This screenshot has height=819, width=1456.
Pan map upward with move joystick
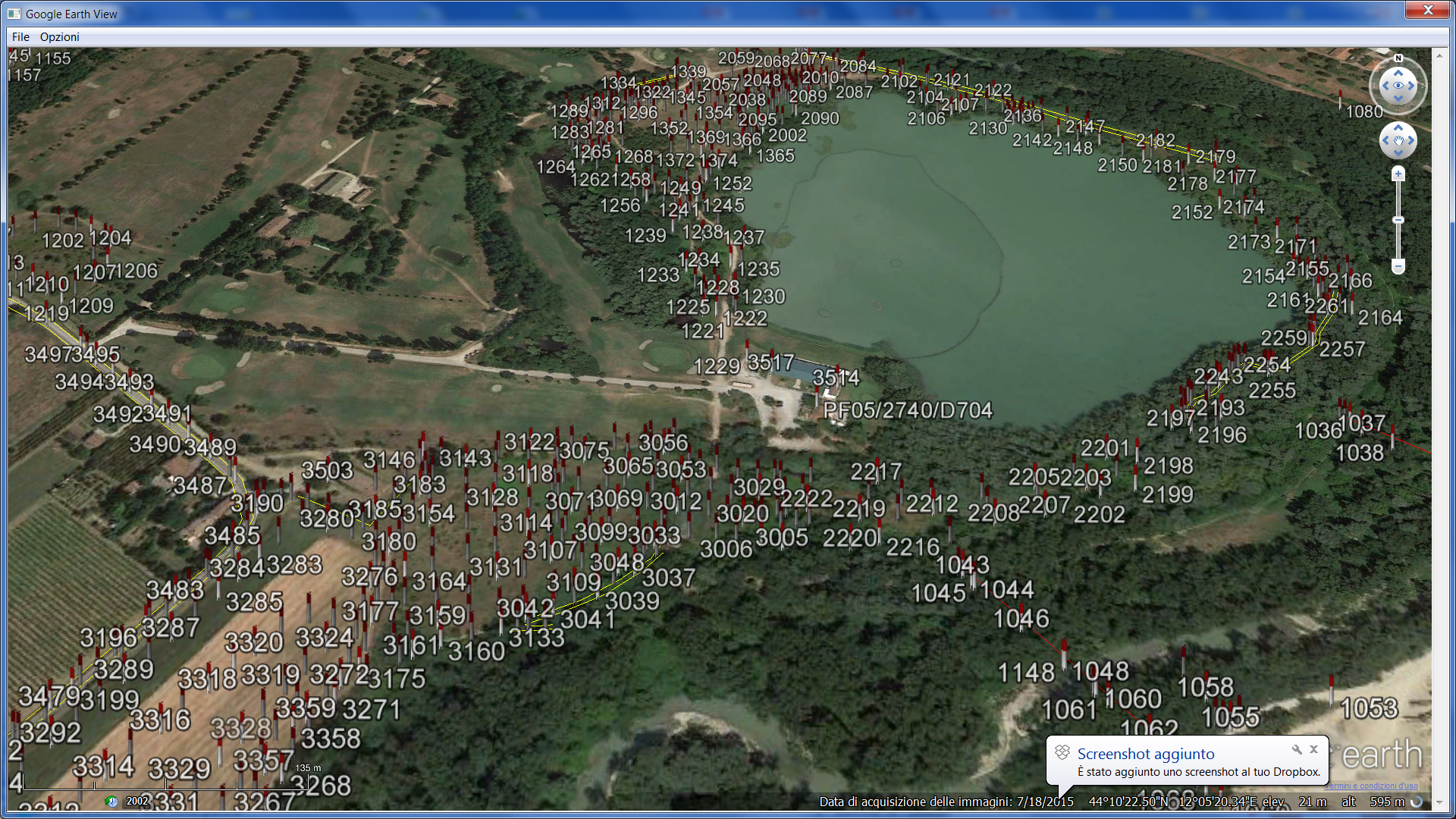(x=1398, y=129)
